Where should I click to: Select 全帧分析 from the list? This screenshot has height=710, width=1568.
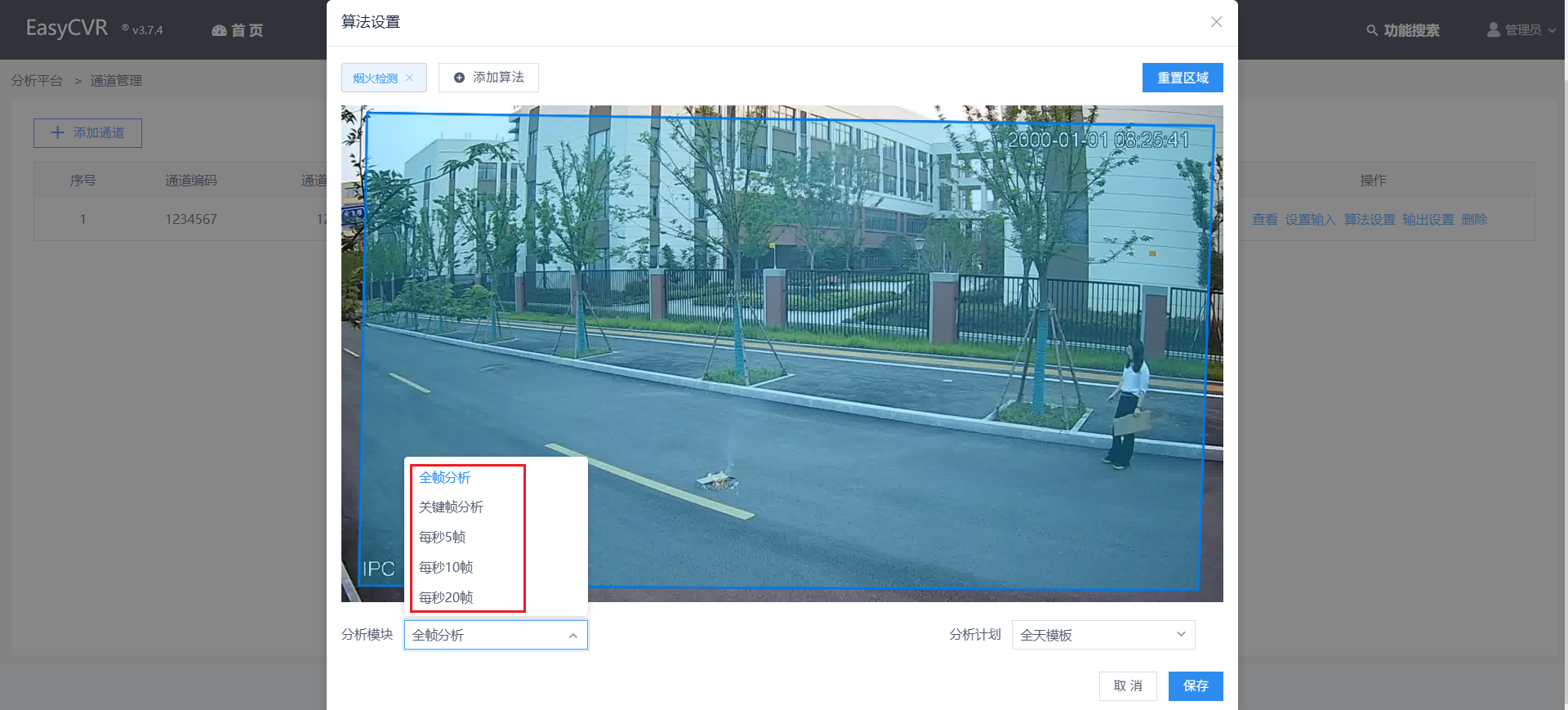pyautogui.click(x=445, y=478)
